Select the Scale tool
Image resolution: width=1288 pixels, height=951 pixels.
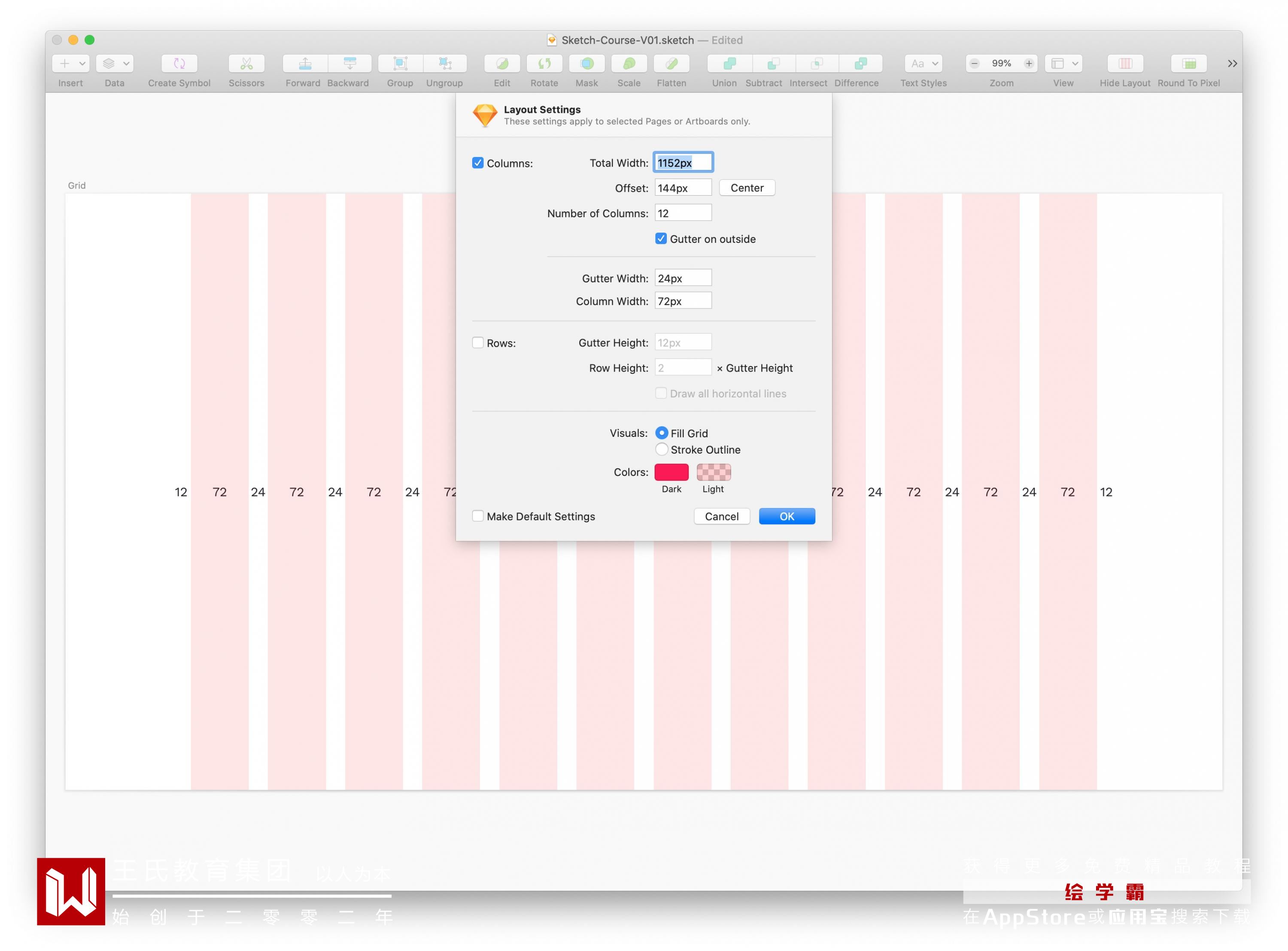(x=629, y=64)
